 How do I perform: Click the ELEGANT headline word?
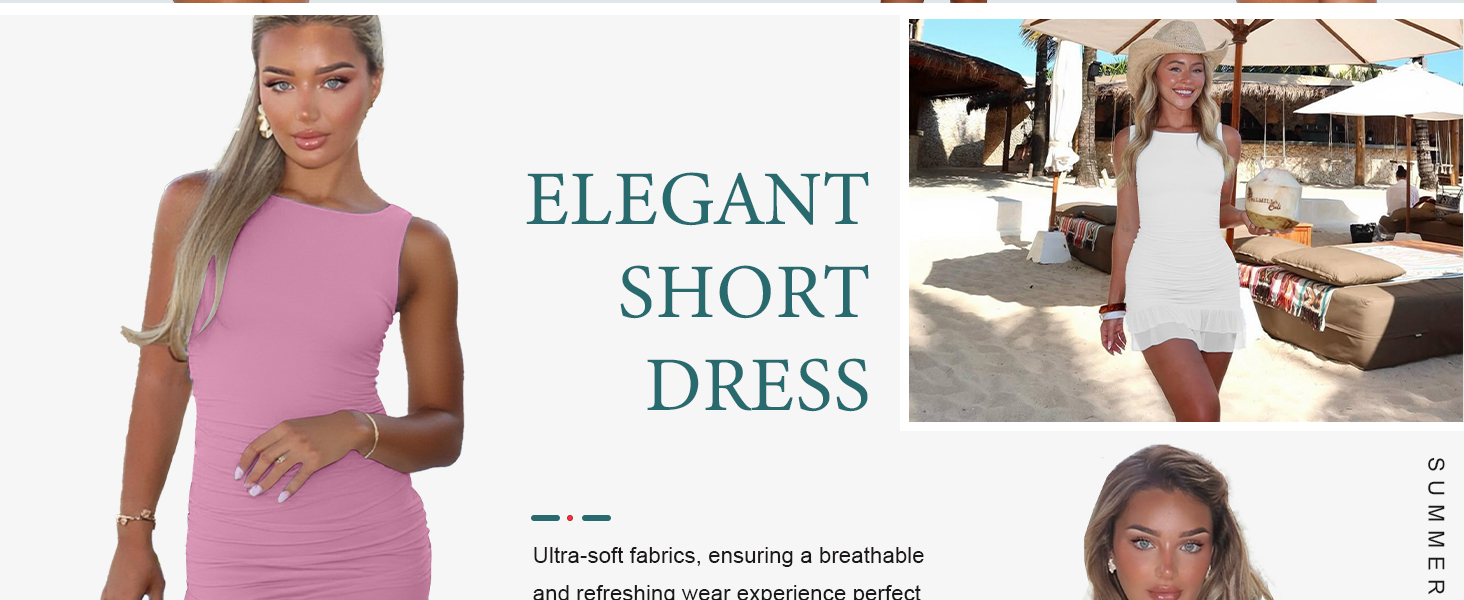click(698, 199)
